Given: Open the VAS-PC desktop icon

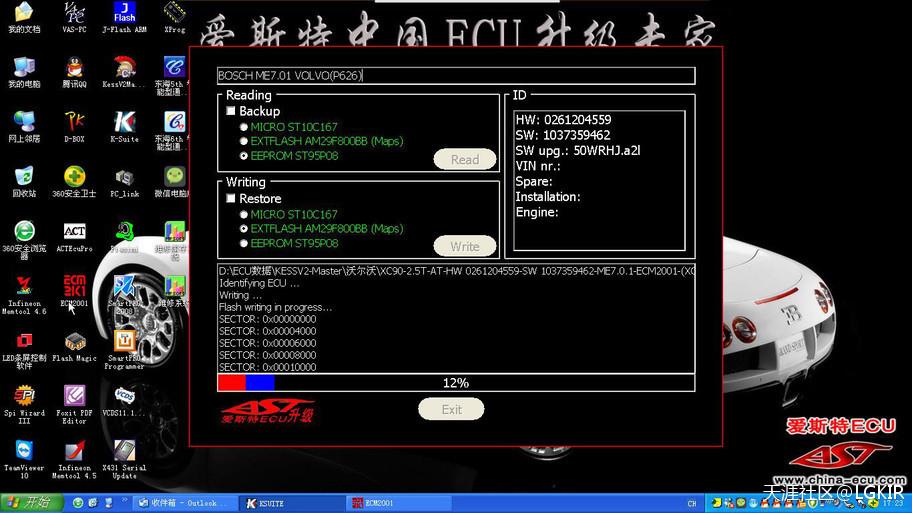Looking at the screenshot, I should (x=74, y=17).
